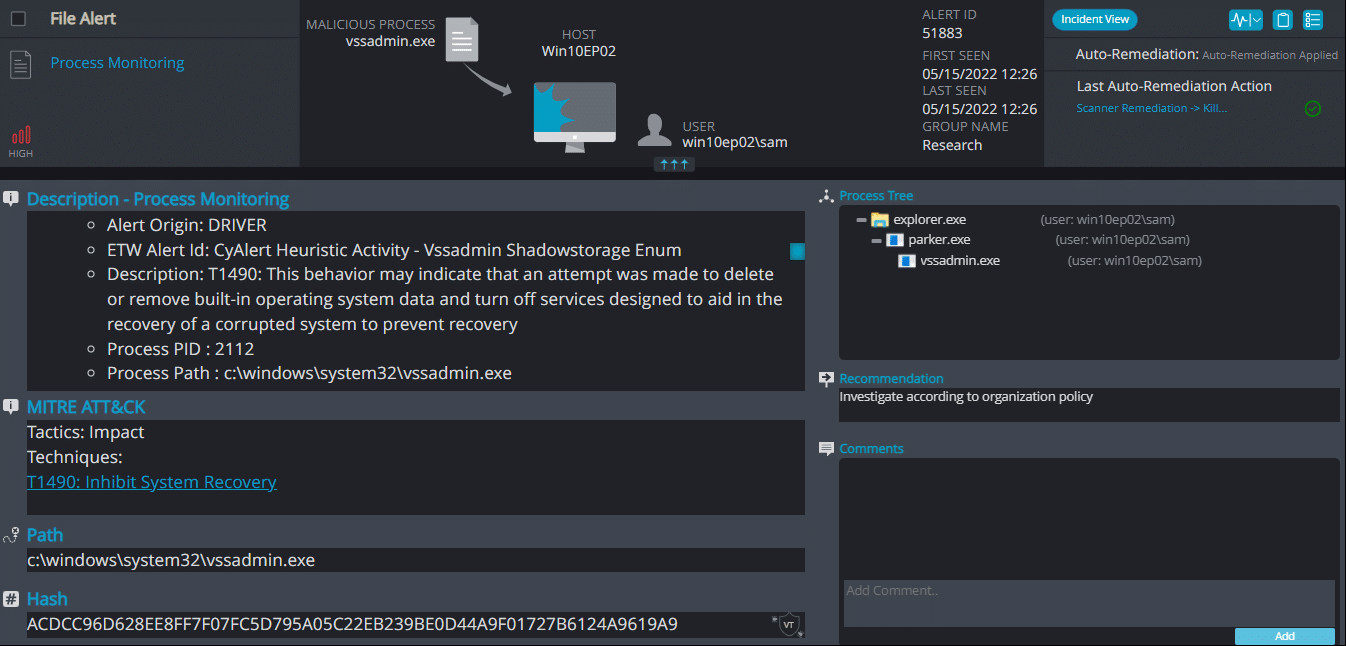The image size is (1346, 646).
Task: Click the blue scrollbar thumb in Description
Action: point(797,251)
